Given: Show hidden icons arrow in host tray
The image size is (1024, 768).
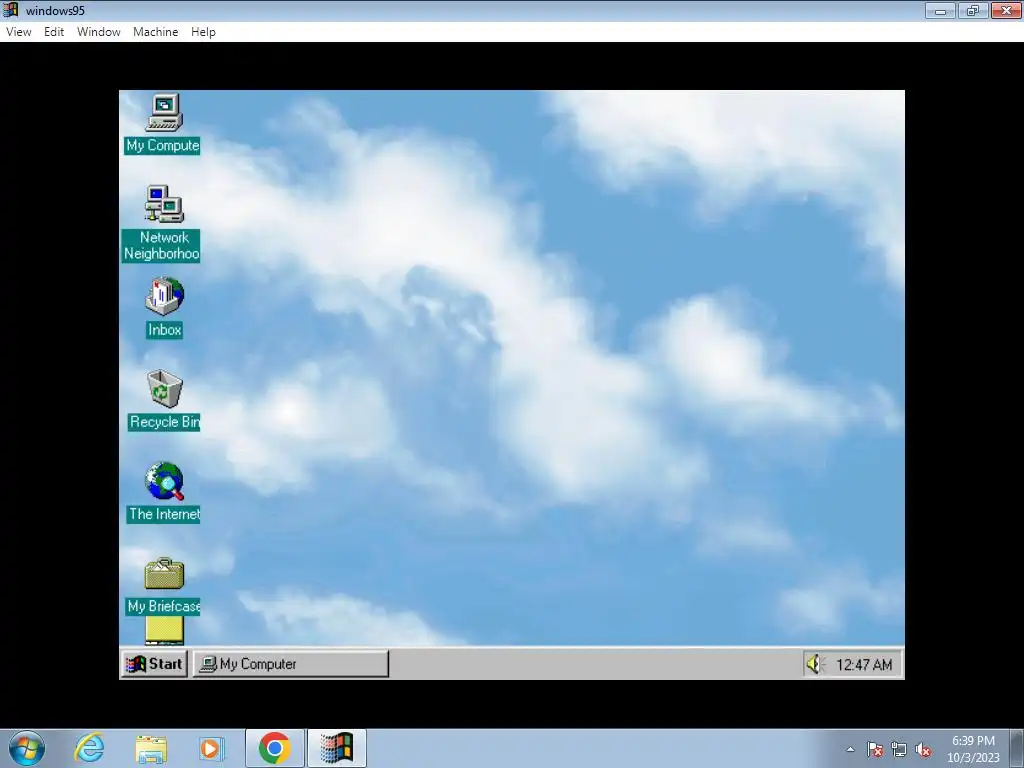Looking at the screenshot, I should click(x=850, y=750).
